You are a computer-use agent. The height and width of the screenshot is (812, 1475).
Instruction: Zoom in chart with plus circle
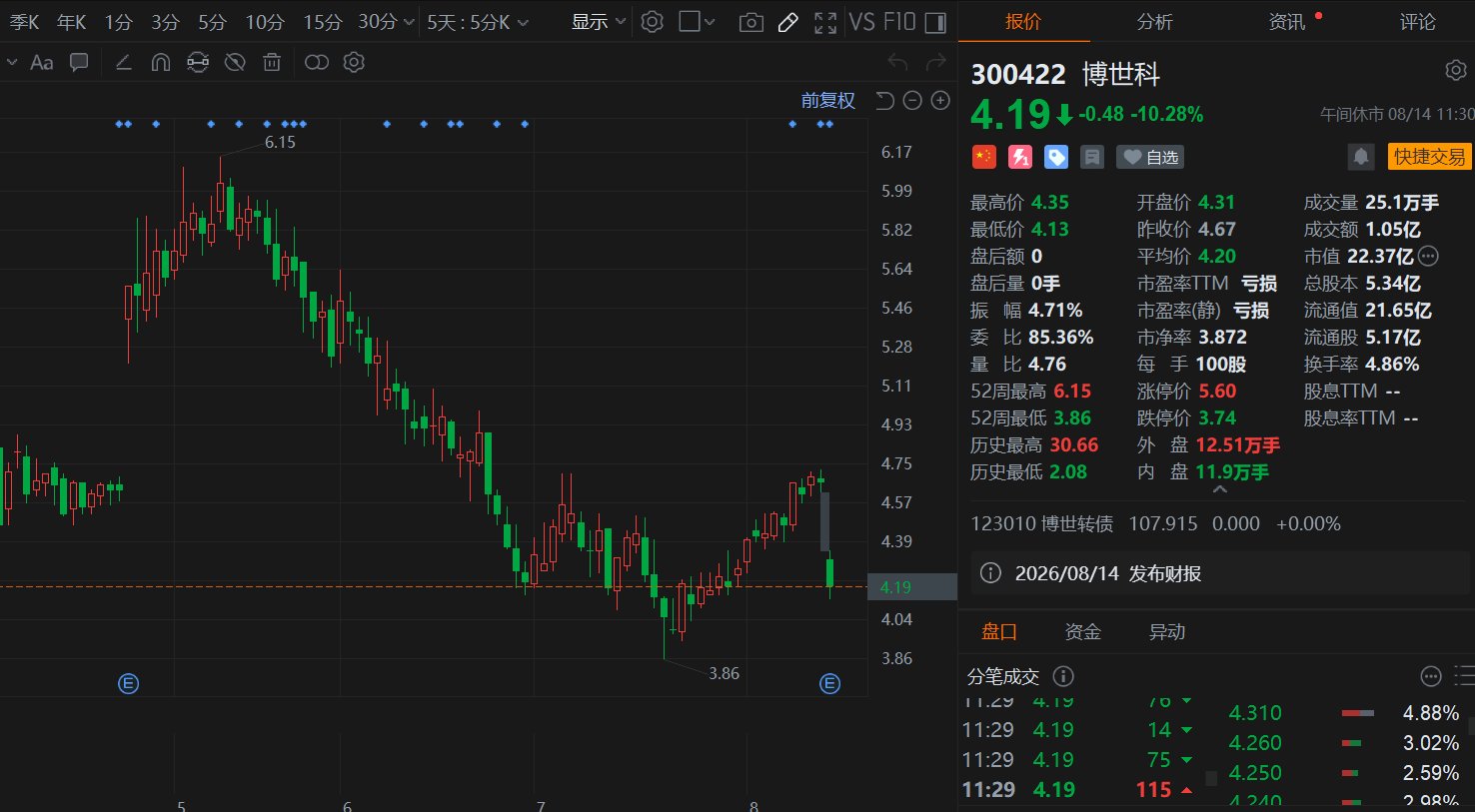point(940,100)
